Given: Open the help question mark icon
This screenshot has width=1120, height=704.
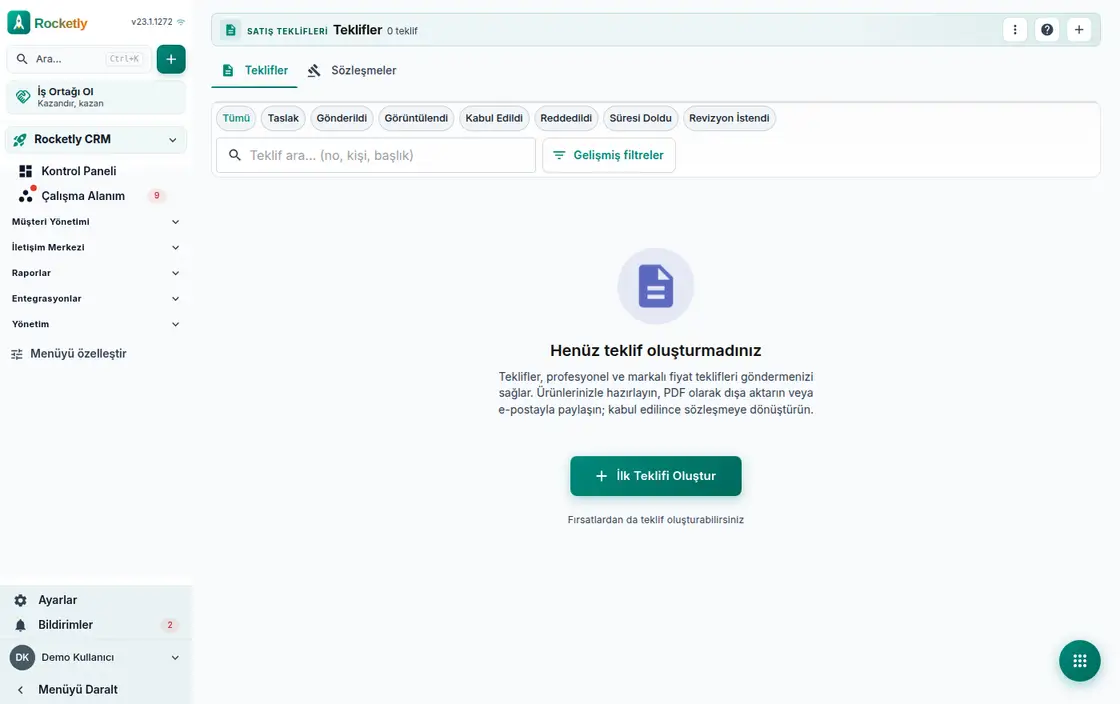Looking at the screenshot, I should (x=1046, y=30).
